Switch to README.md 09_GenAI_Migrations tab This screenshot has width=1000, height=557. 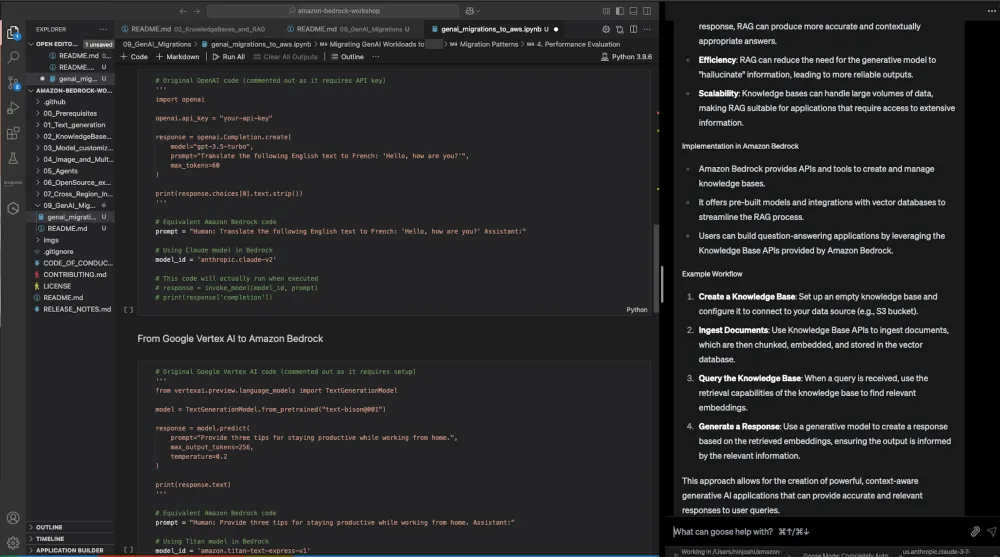pos(348,29)
